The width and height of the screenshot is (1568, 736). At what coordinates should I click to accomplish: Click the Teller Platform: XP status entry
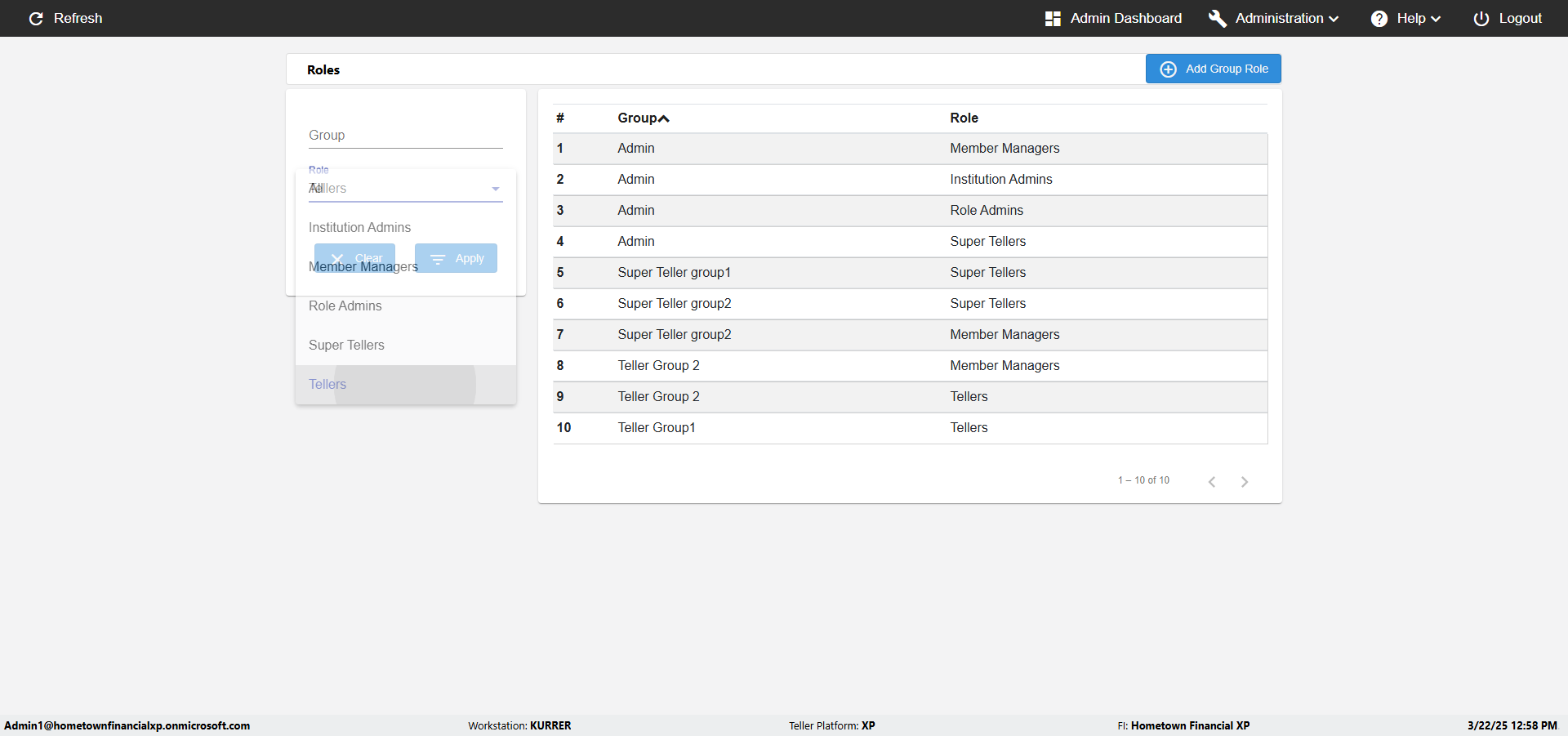[832, 725]
